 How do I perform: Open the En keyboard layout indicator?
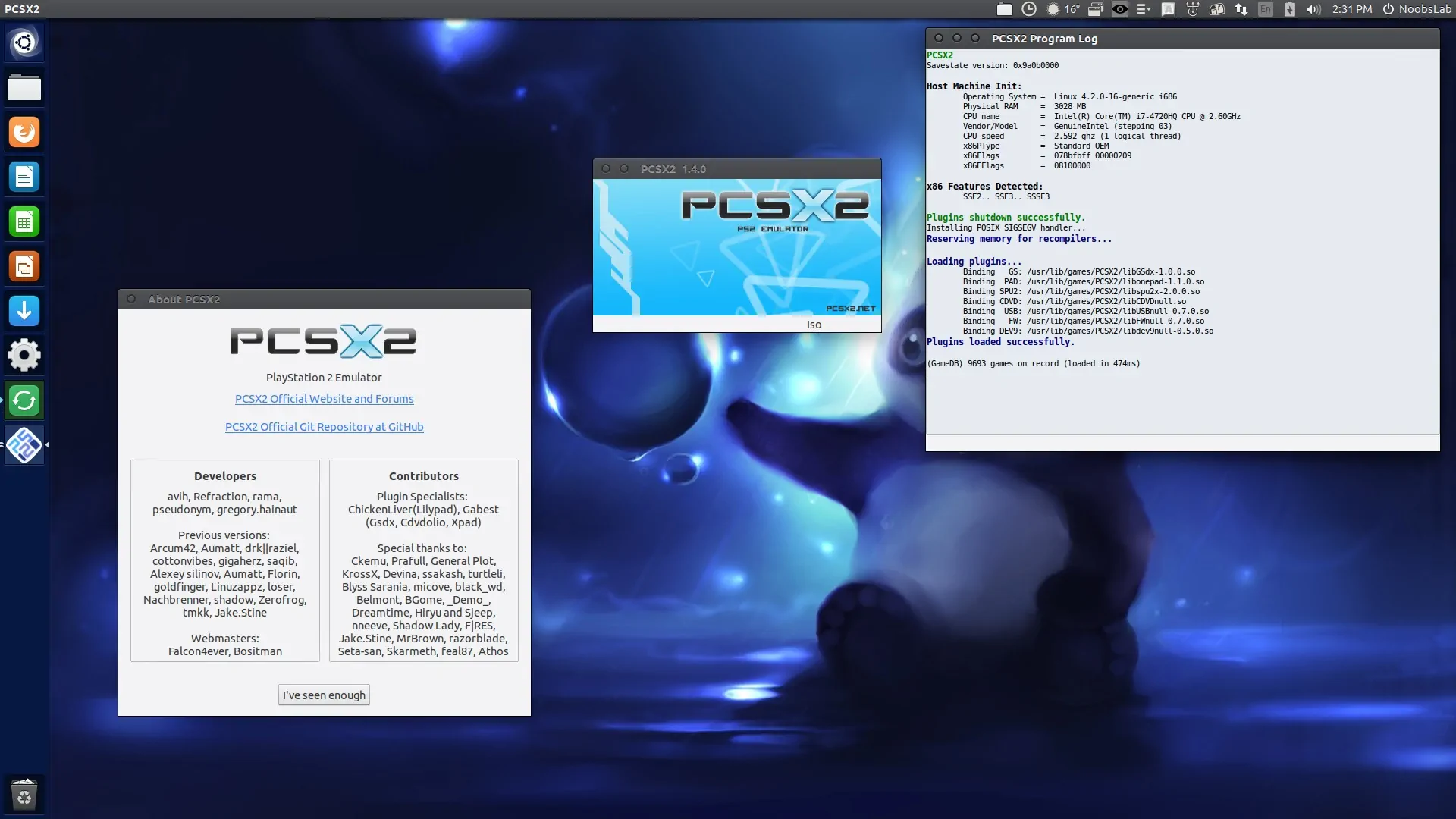click(1265, 9)
